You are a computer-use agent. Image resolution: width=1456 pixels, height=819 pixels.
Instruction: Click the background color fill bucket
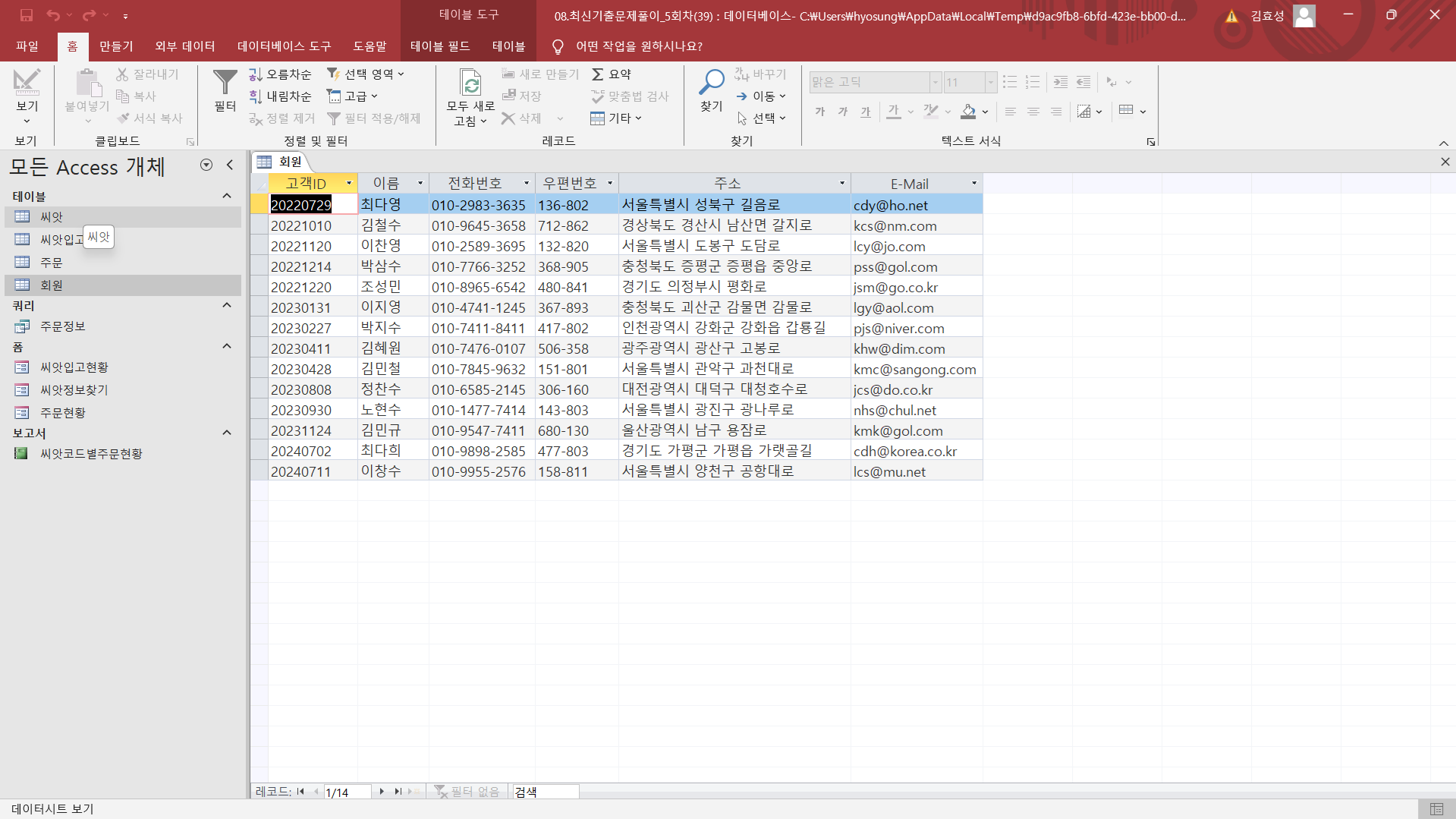[x=968, y=112]
